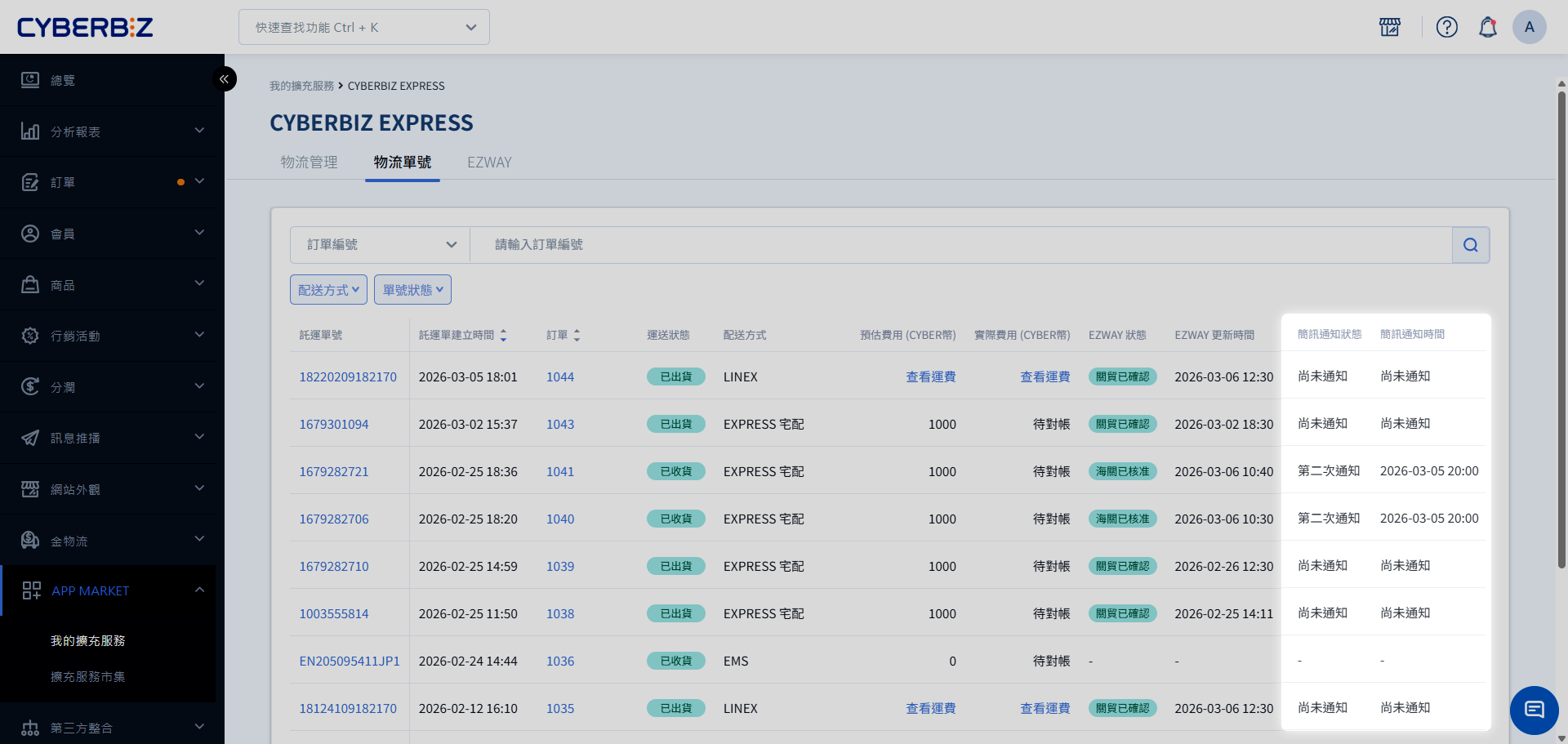
Task: Click the page vertical scrollbar
Action: coord(1561,327)
